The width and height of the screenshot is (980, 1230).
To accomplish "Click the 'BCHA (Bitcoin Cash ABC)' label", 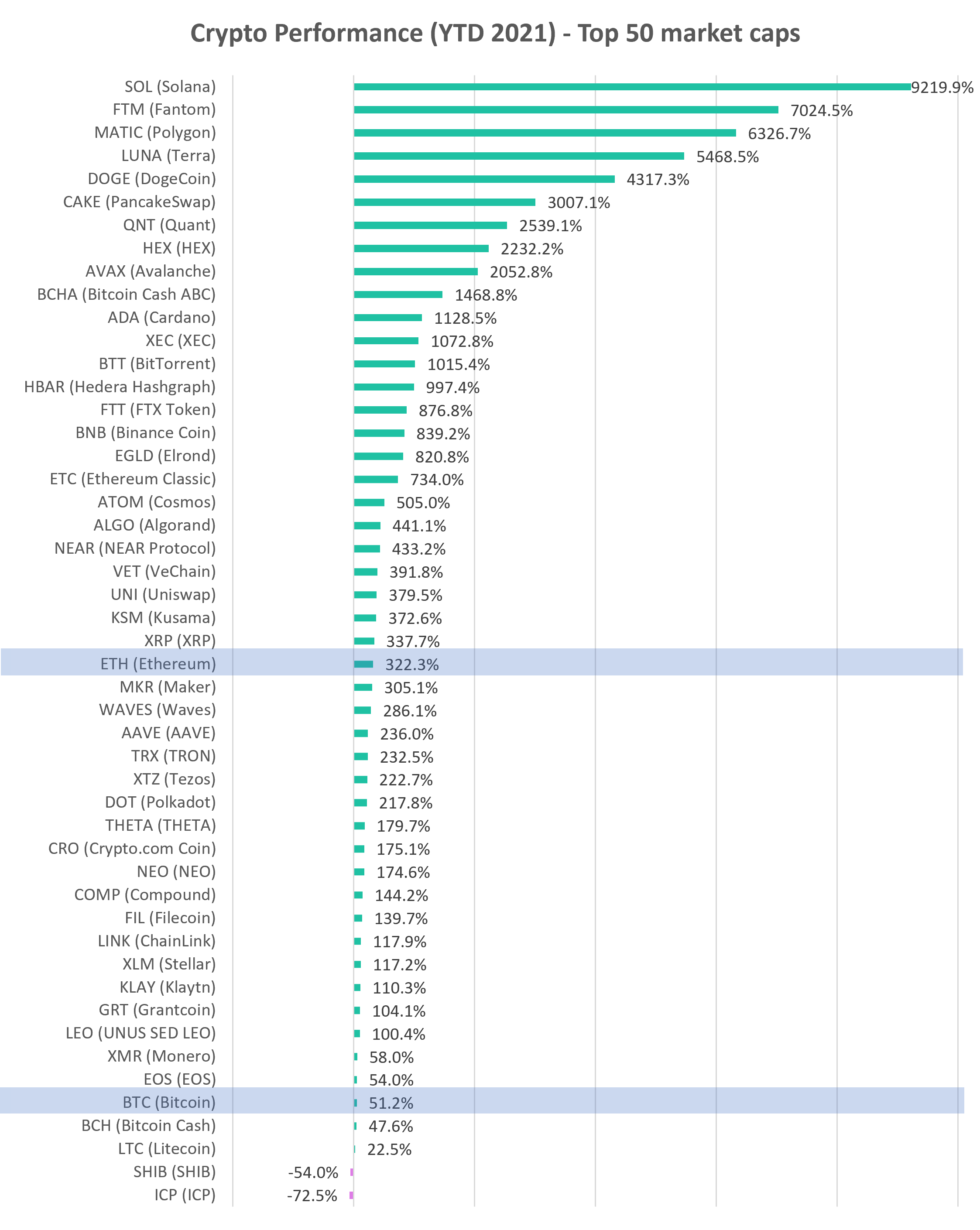I will coord(127,295).
